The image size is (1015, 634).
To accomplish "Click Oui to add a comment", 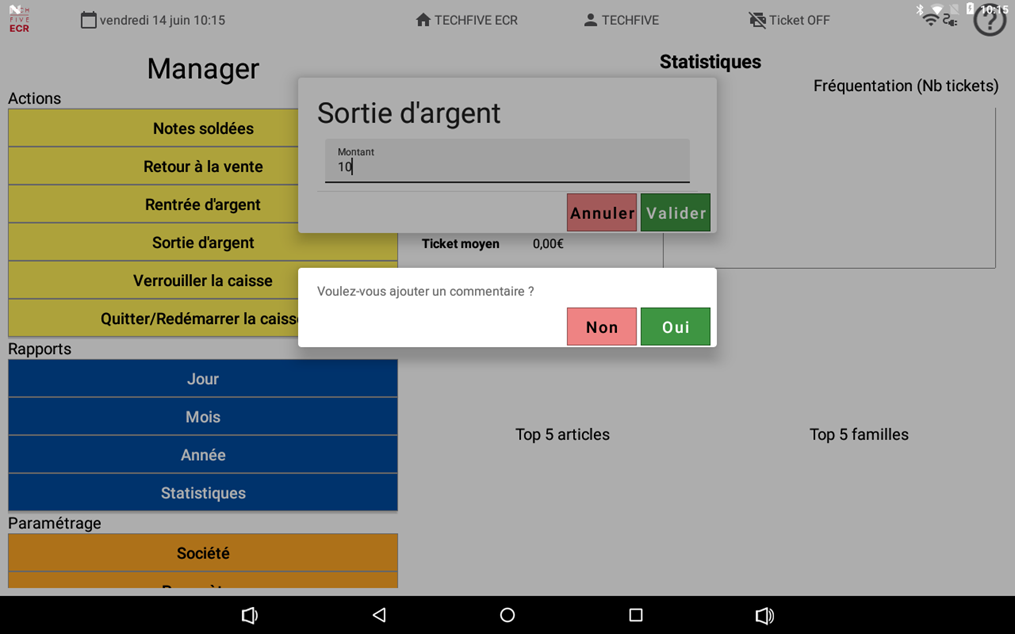I will click(x=675, y=327).
